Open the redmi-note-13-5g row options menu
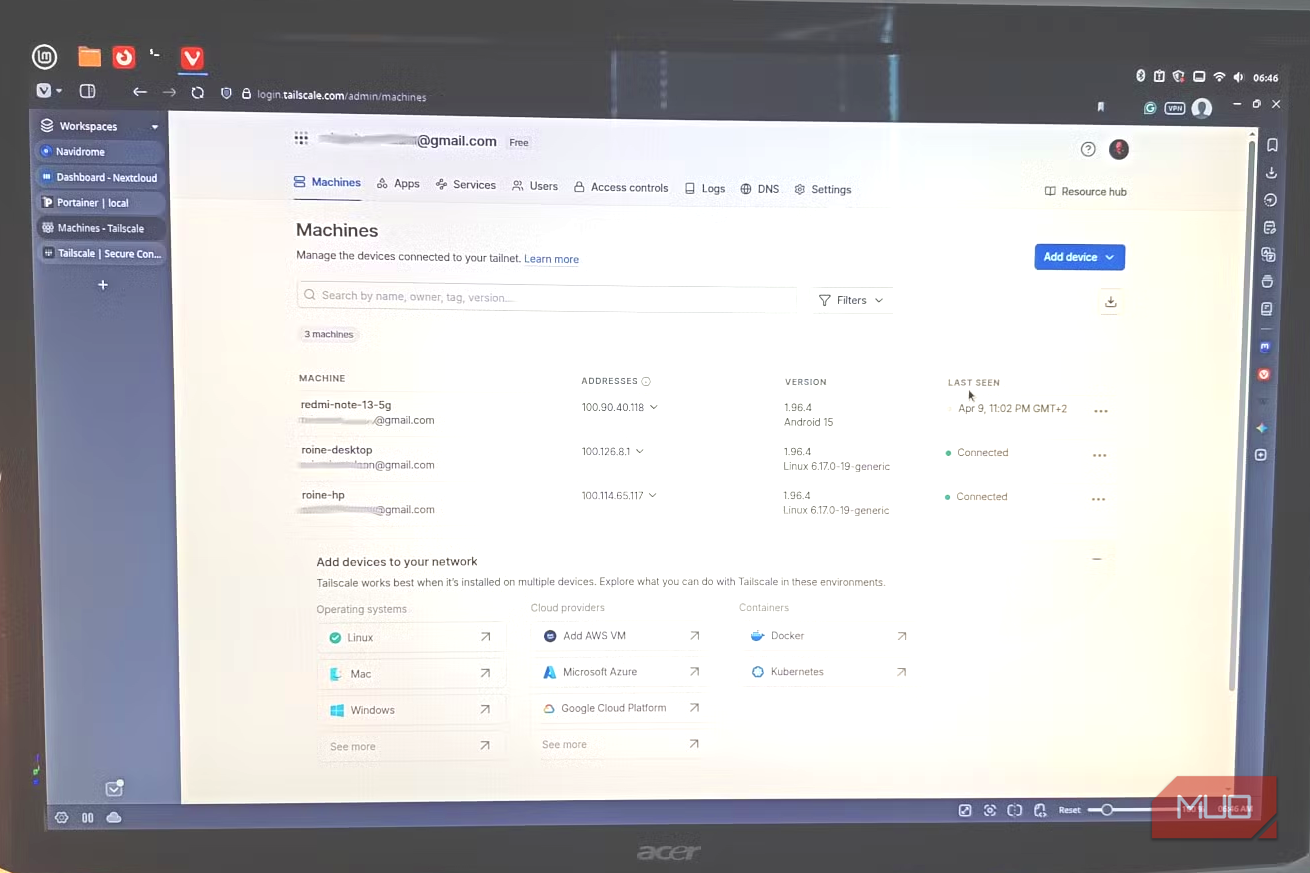 point(1101,411)
